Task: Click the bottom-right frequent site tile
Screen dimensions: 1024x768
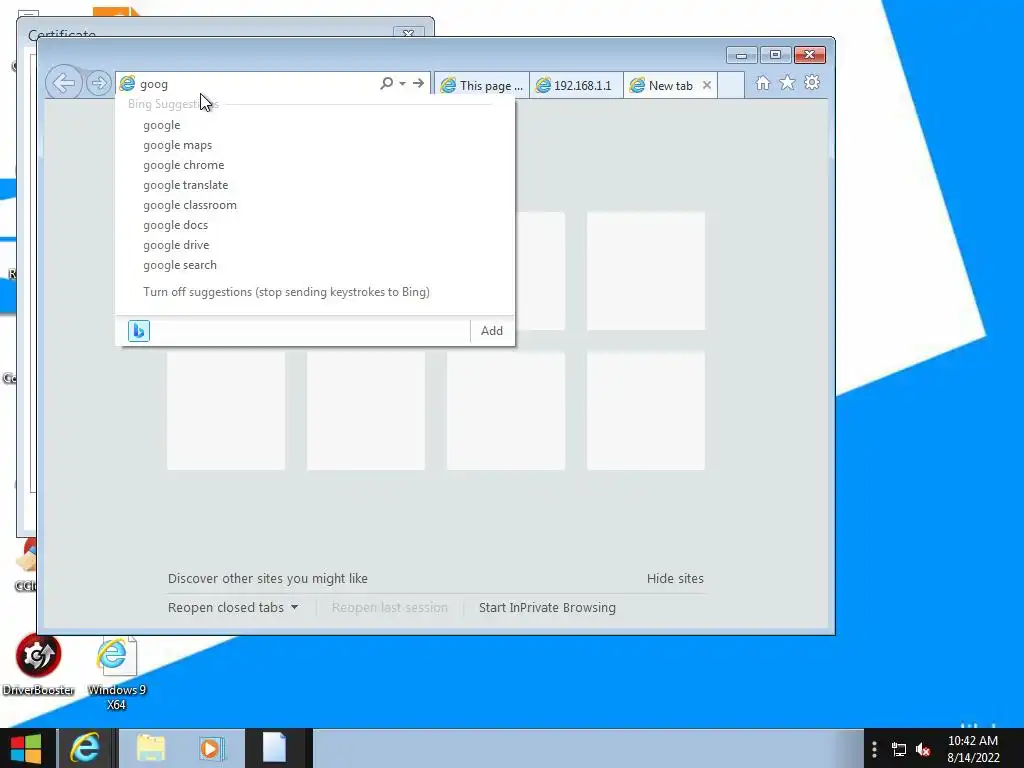Action: (x=646, y=411)
